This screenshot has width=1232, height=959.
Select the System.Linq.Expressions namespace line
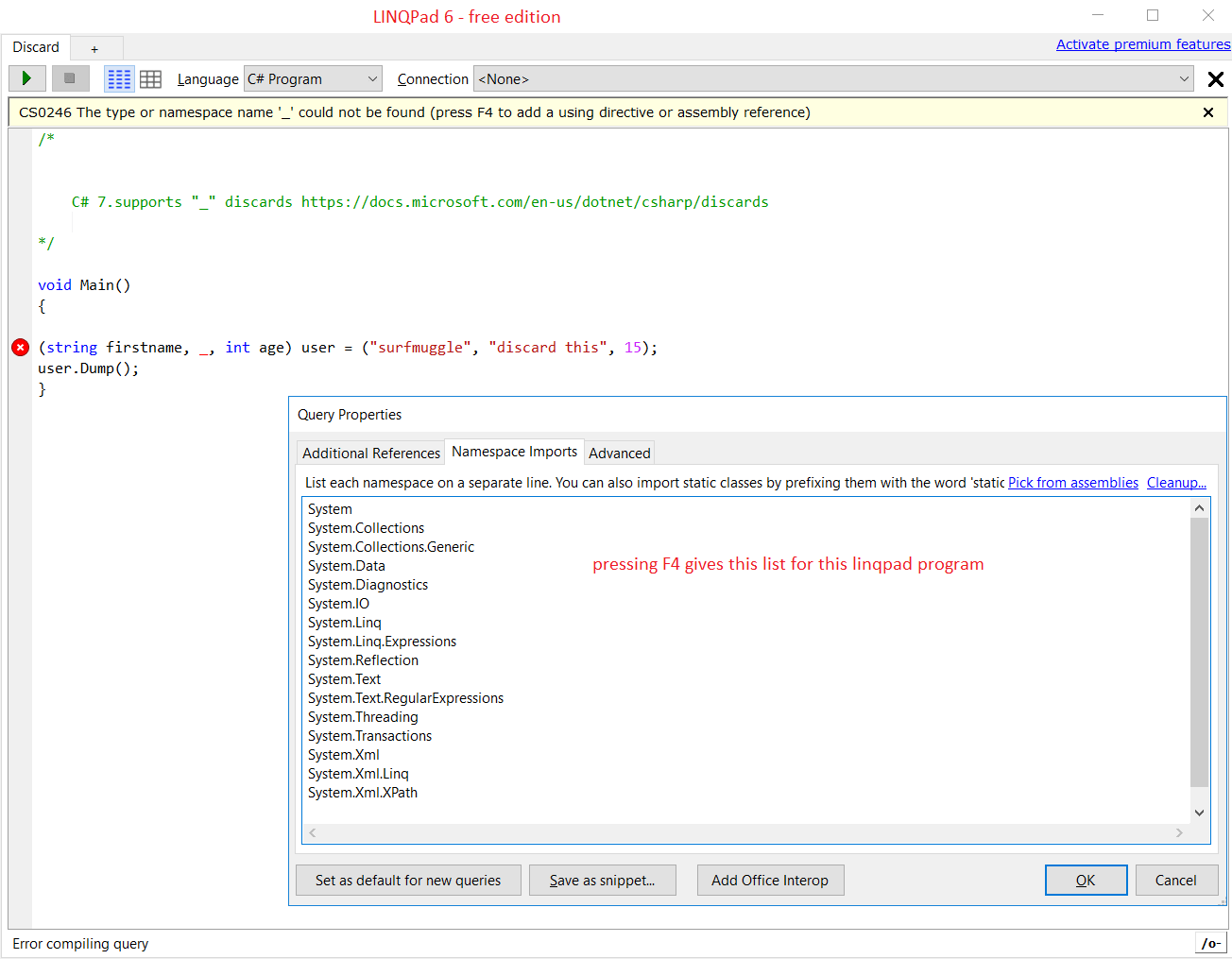click(x=383, y=642)
